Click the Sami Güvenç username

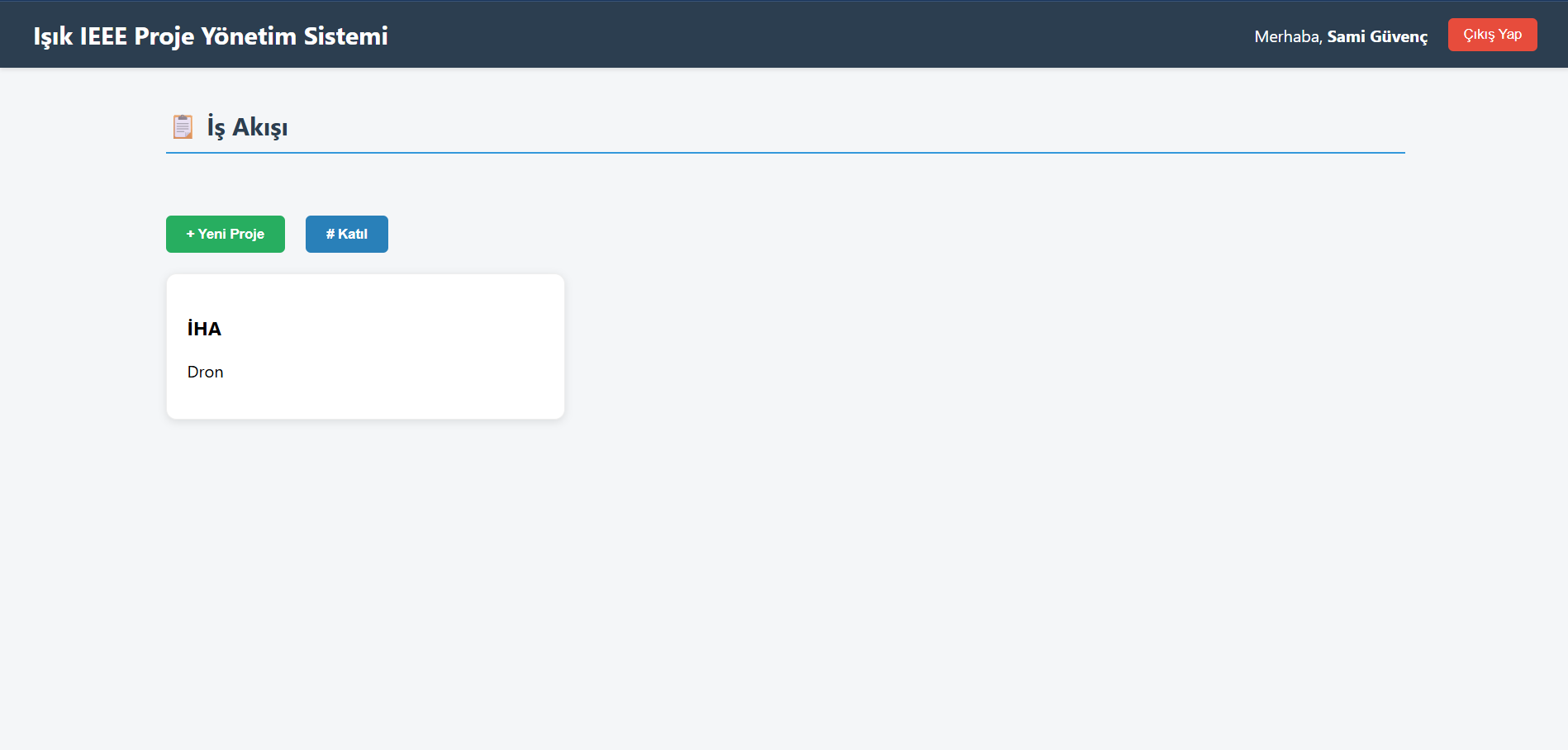[x=1377, y=36]
